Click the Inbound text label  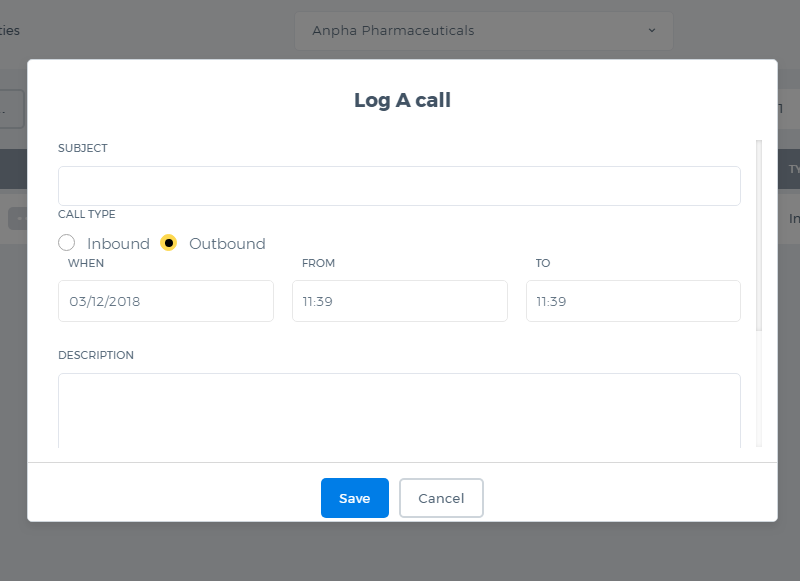pos(118,244)
